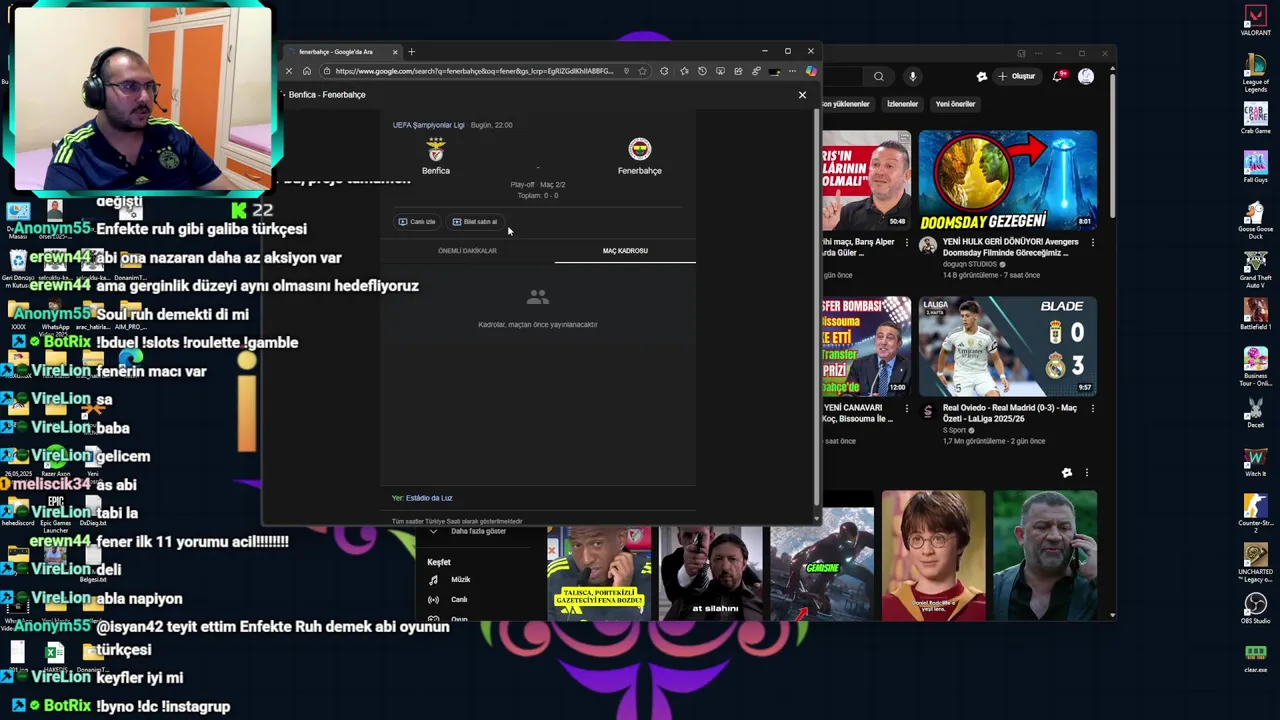Click the Benfica team crest

click(x=436, y=149)
